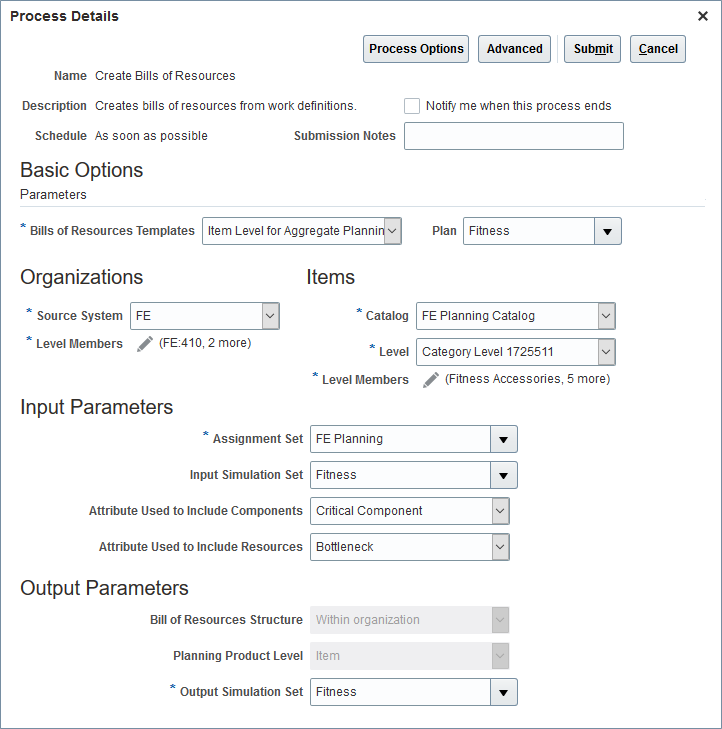The height and width of the screenshot is (729, 722).
Task: Expand the Input Simulation Set dropdown arrow
Action: coord(504,475)
